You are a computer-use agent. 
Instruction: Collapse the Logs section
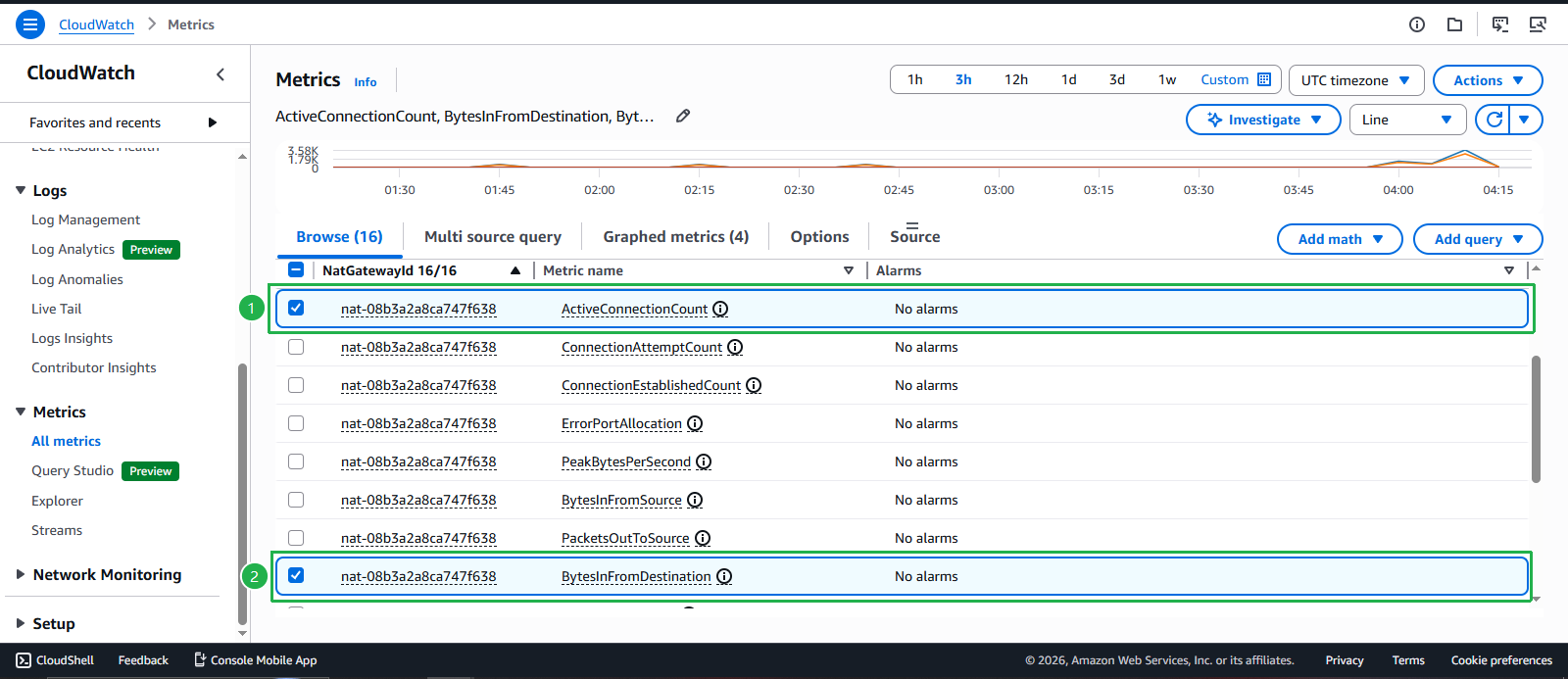[x=21, y=190]
